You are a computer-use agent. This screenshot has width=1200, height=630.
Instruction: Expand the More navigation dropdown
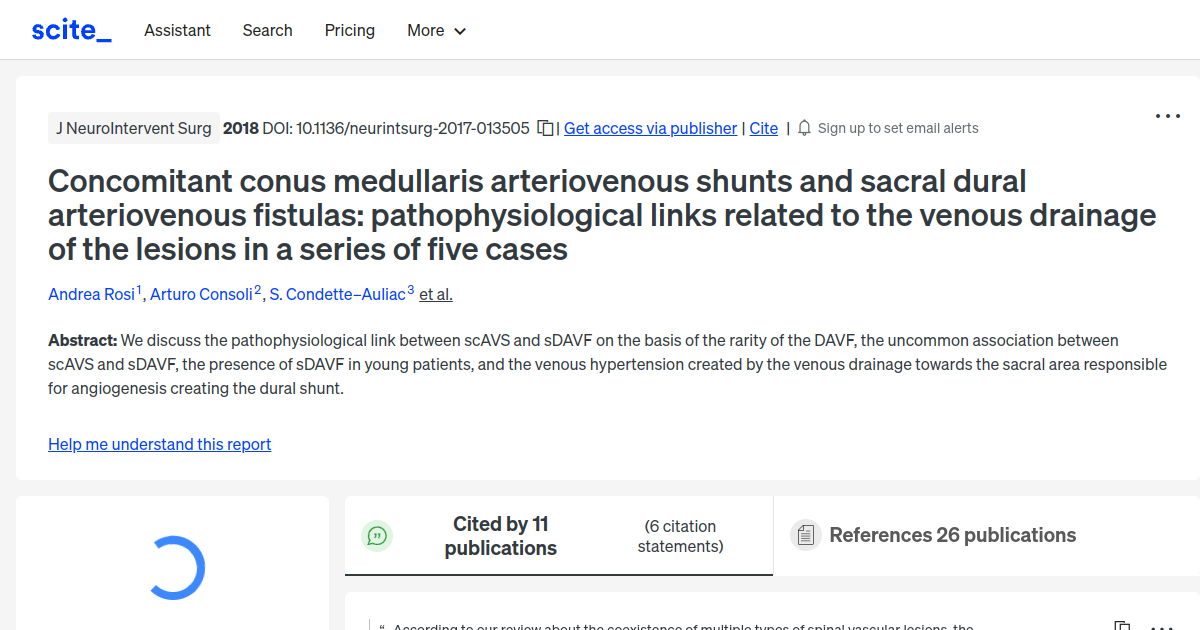point(436,30)
